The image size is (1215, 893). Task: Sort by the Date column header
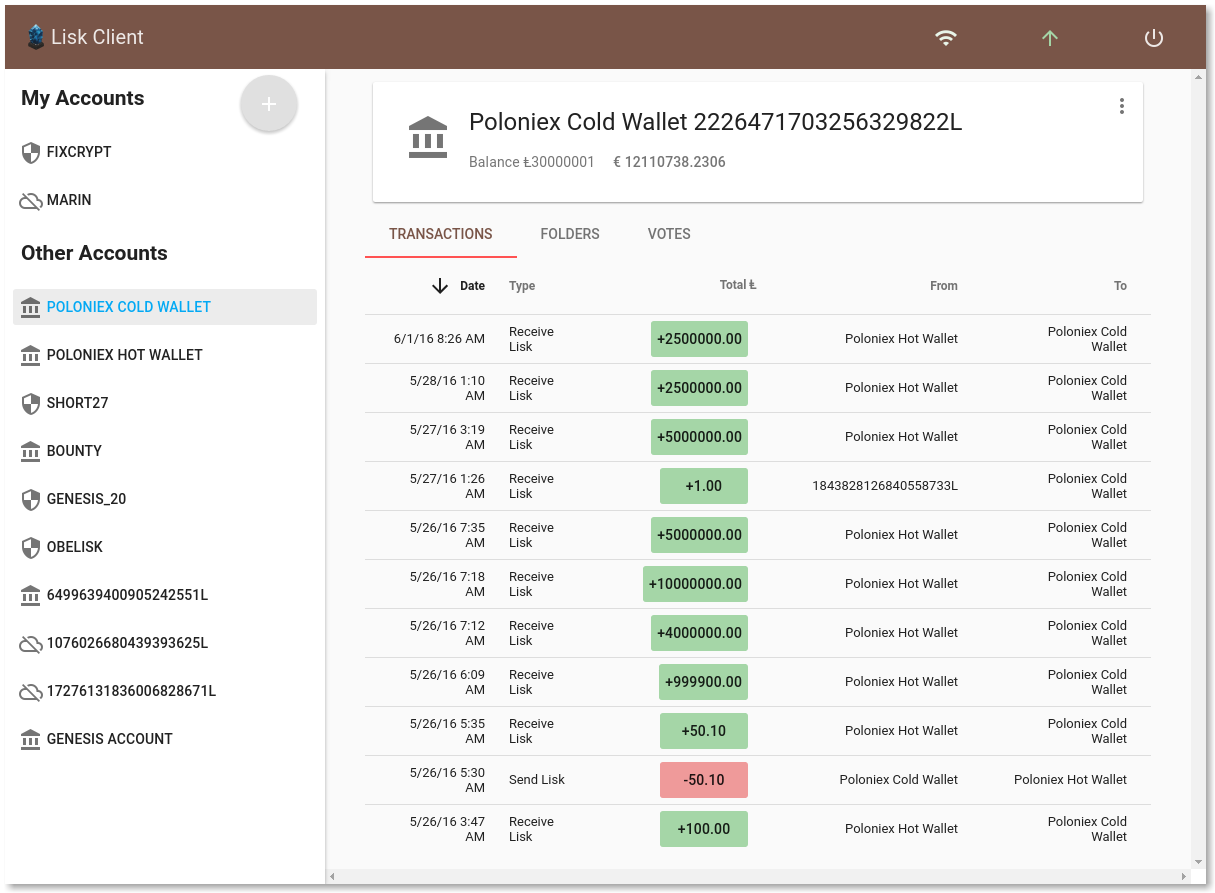472,286
